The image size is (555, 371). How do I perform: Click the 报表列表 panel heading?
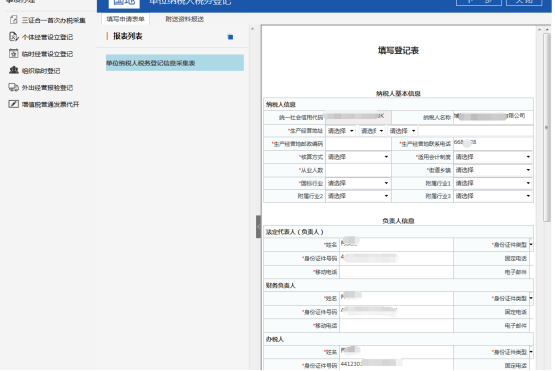pyautogui.click(x=128, y=36)
